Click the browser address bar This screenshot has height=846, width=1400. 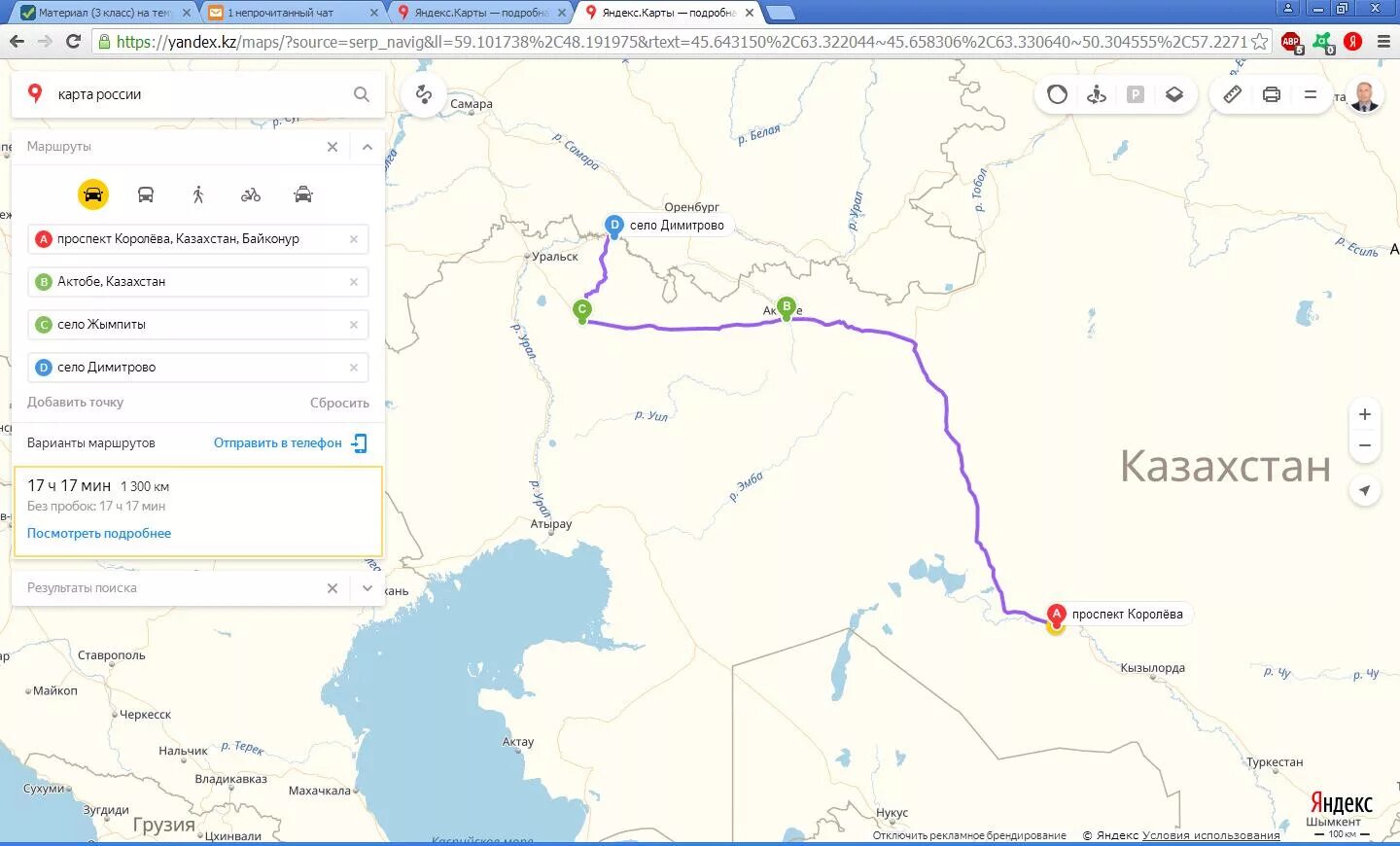tap(681, 42)
